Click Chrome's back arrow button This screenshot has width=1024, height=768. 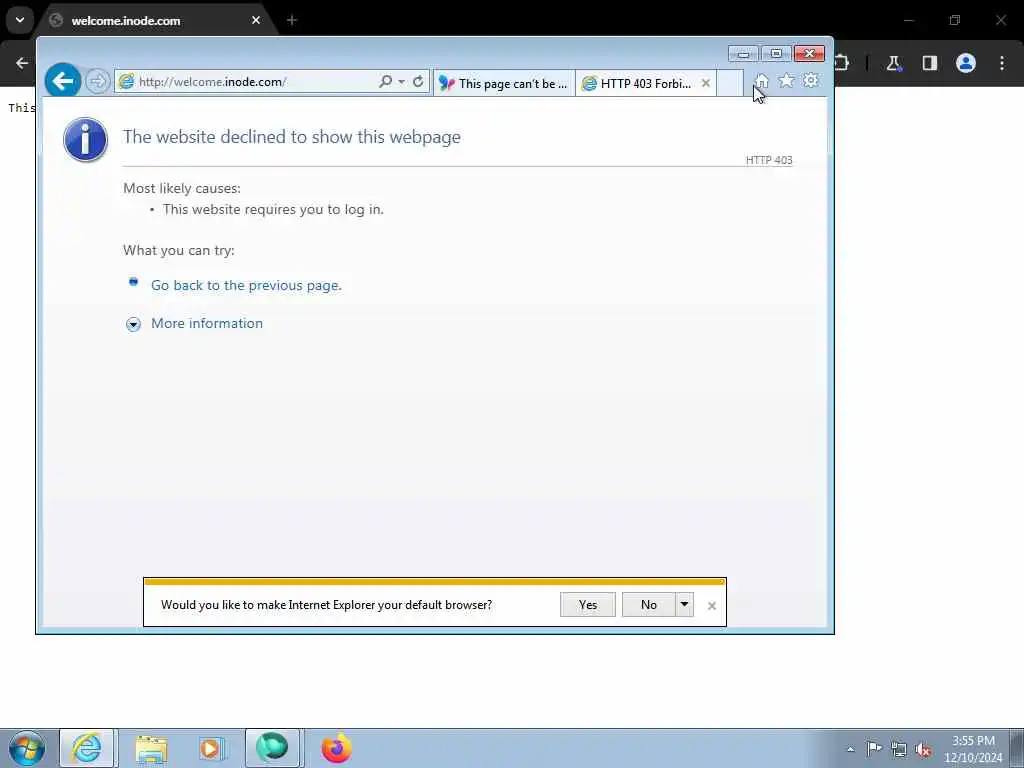click(22, 63)
